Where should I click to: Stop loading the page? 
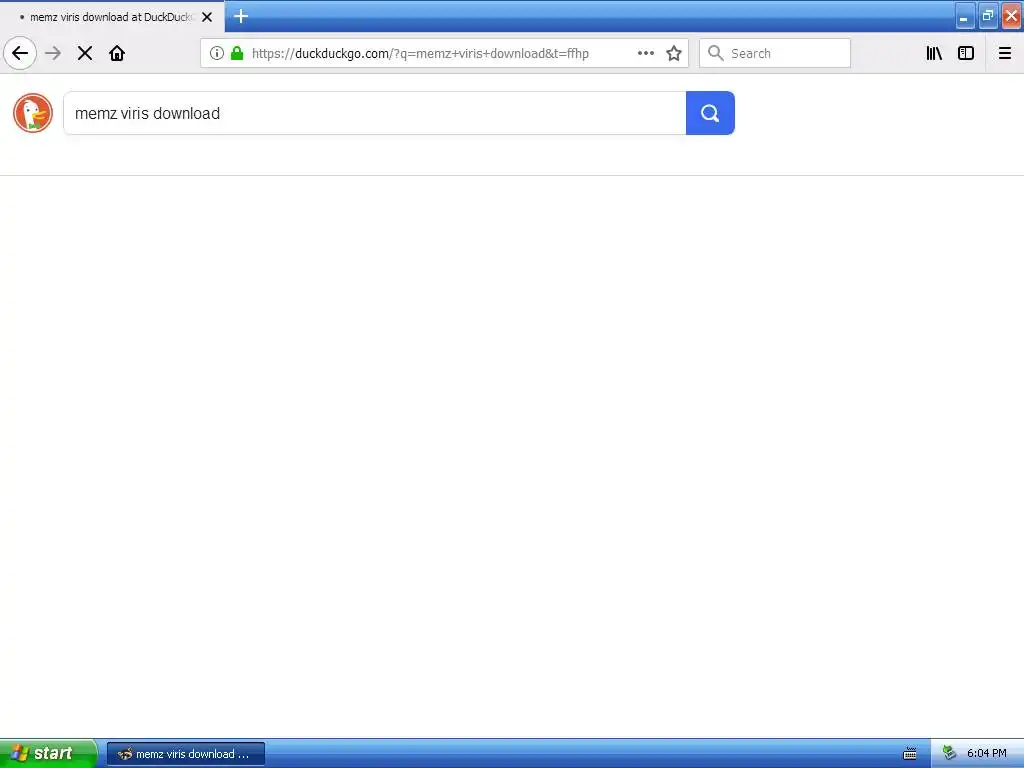(85, 54)
